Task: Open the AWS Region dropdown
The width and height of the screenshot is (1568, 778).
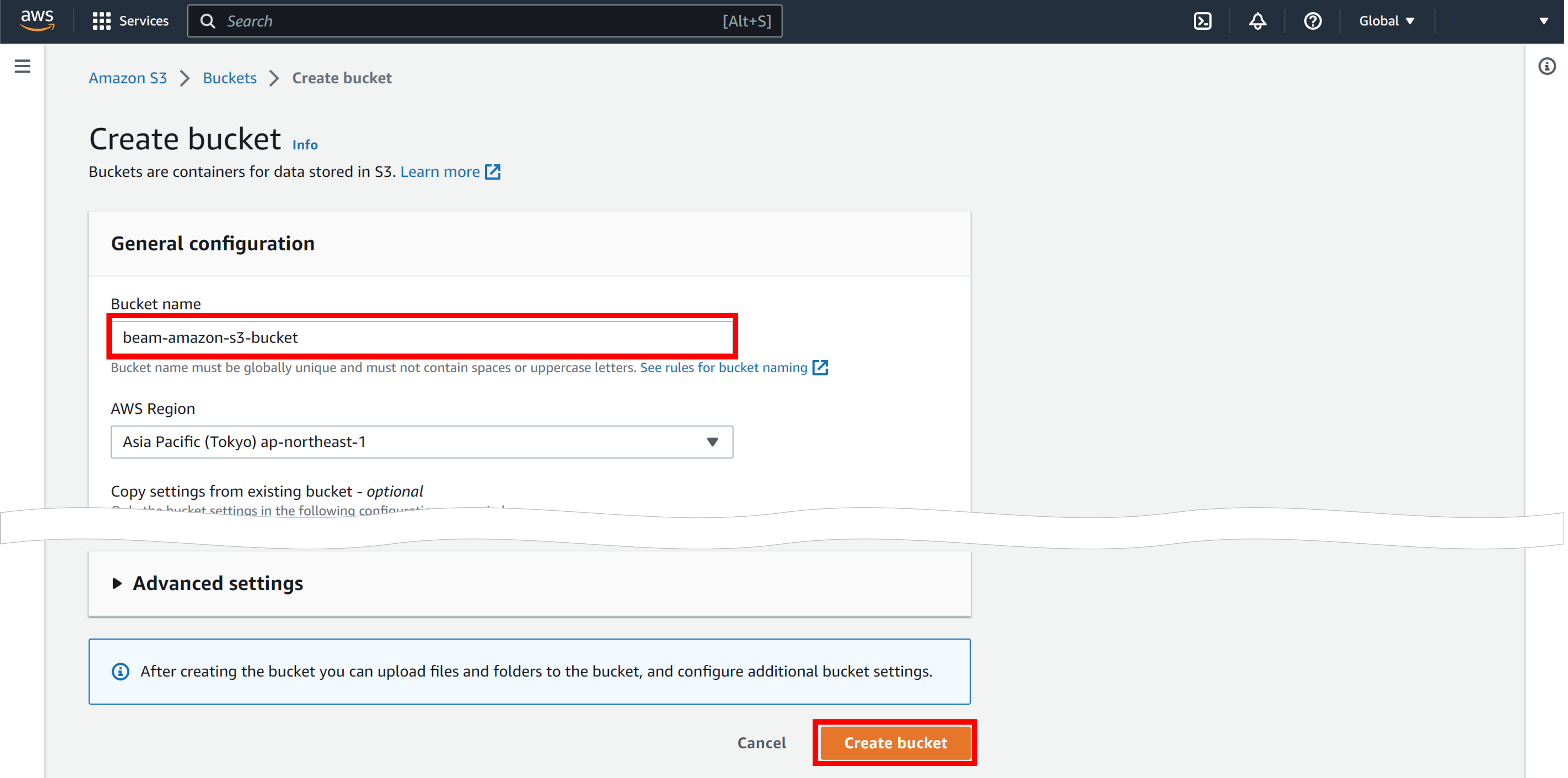Action: (421, 441)
